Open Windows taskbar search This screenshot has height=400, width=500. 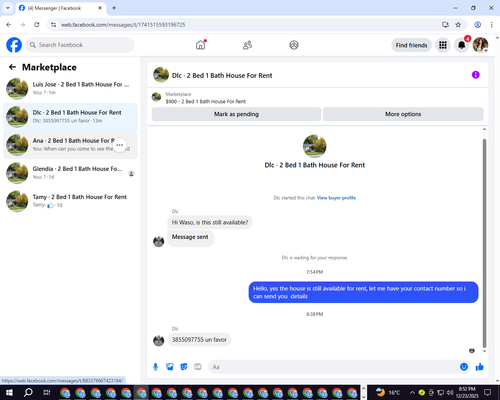(x=28, y=392)
